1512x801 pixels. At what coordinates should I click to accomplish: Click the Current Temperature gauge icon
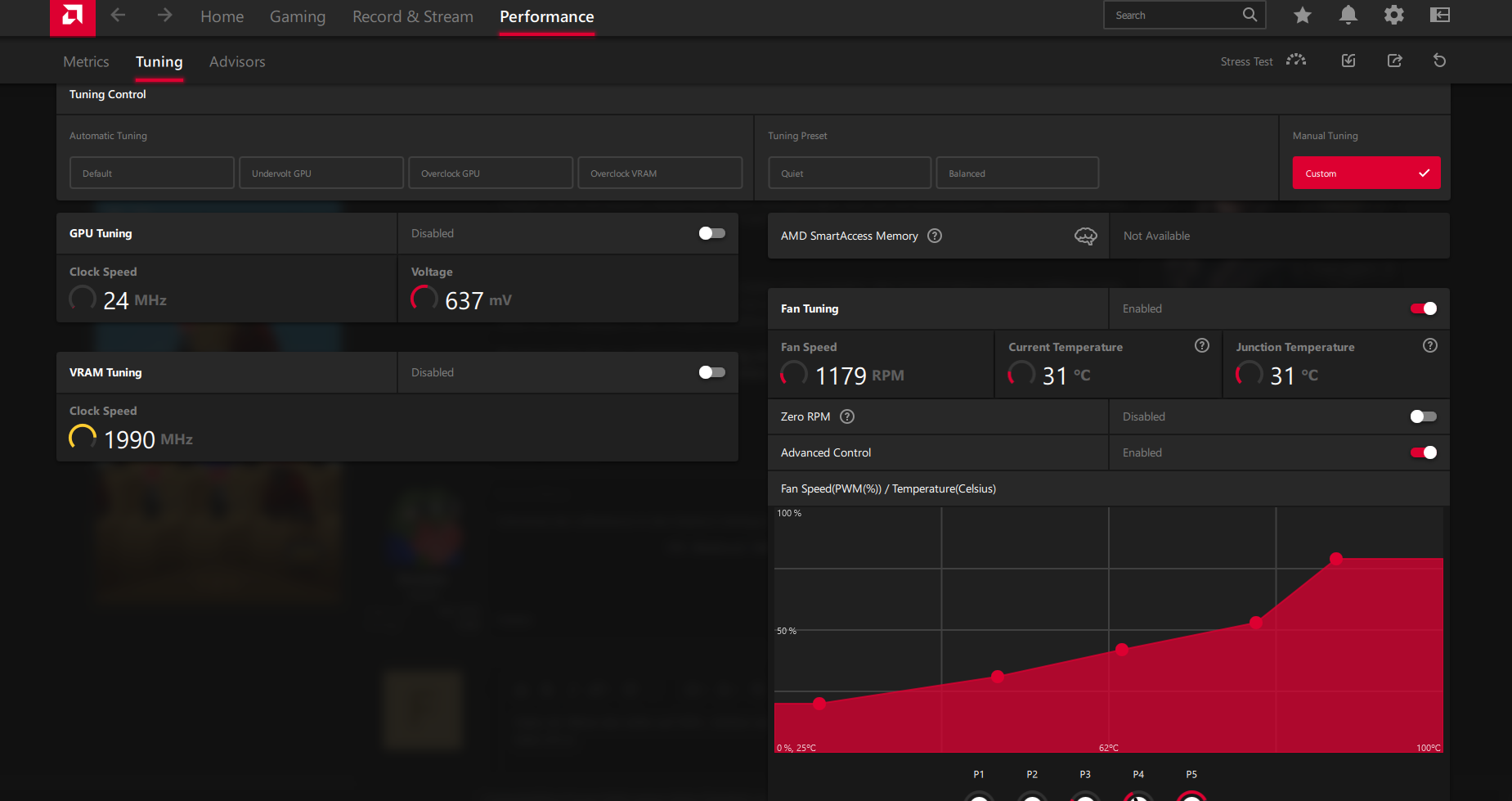tap(1021, 374)
